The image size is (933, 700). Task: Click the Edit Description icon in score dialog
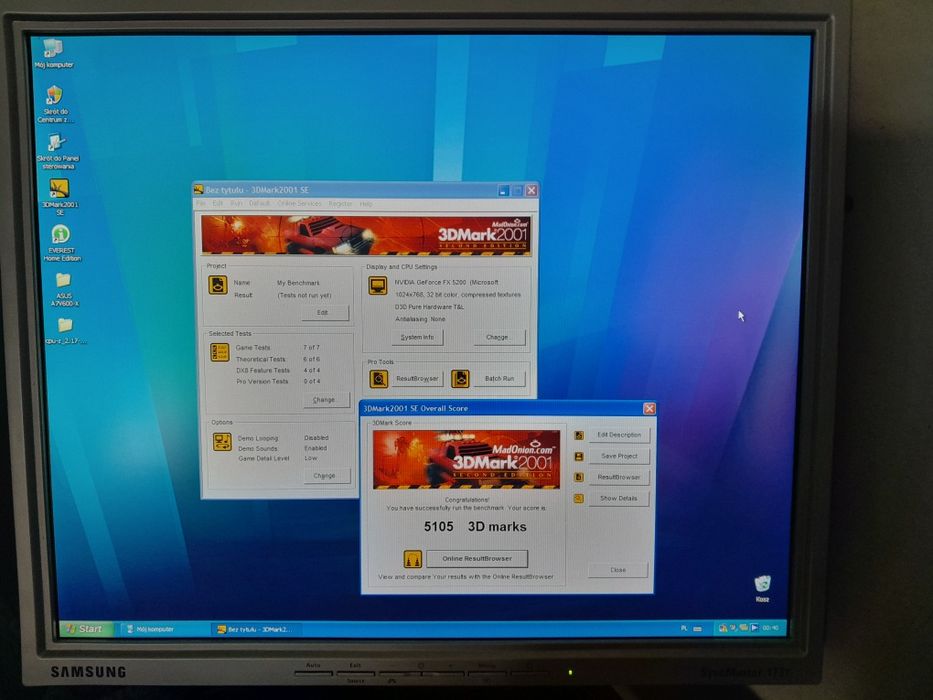pos(578,436)
